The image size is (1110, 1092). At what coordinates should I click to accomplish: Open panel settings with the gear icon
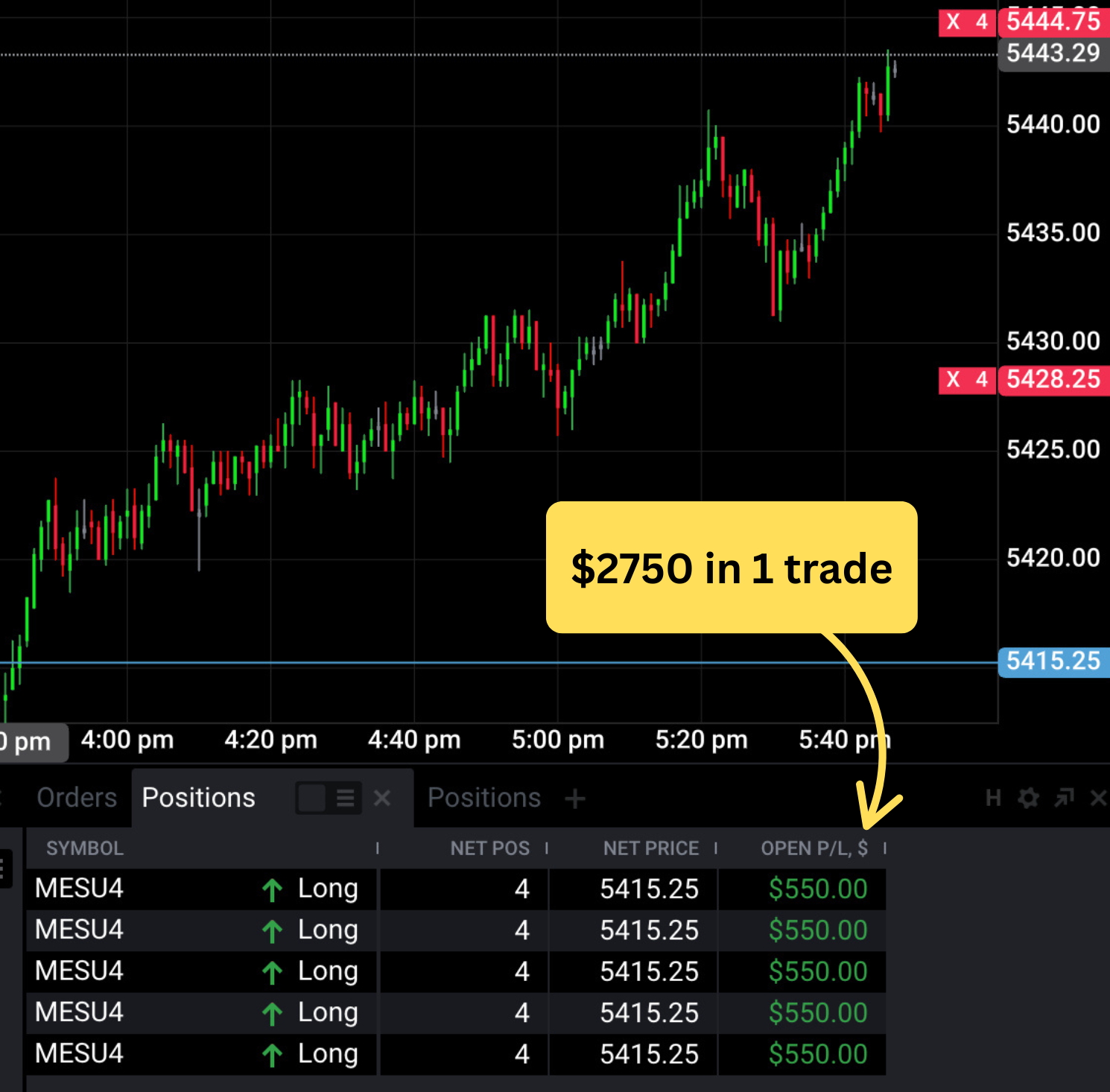click(1029, 799)
